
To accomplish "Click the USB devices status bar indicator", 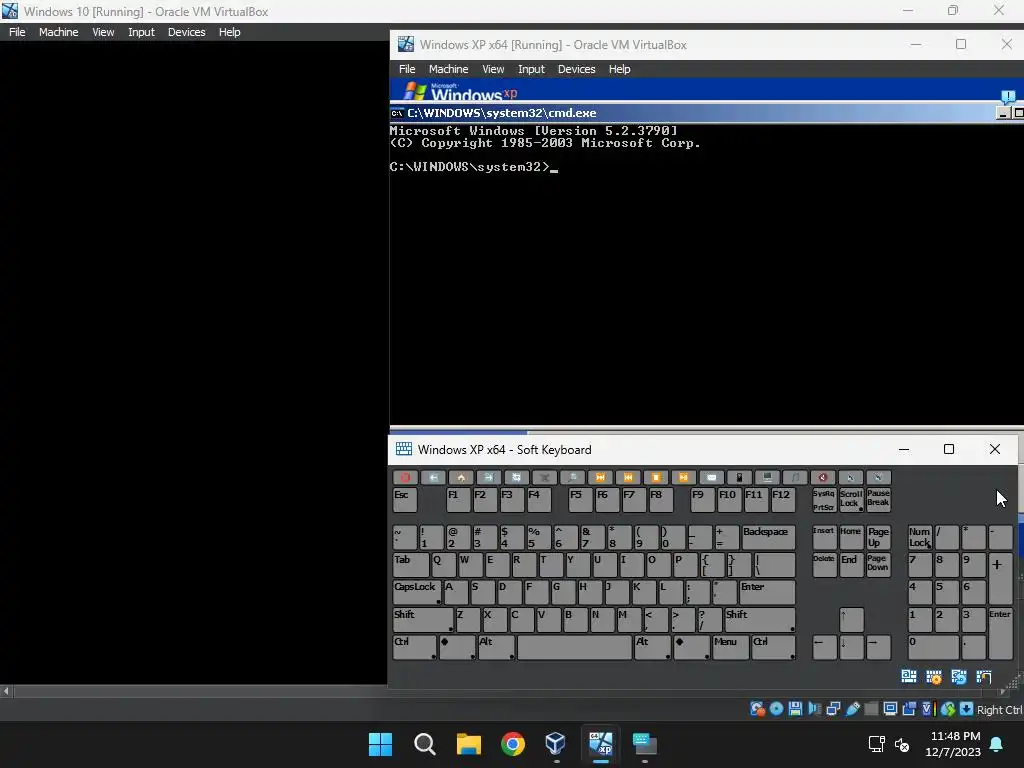I will coord(852,709).
